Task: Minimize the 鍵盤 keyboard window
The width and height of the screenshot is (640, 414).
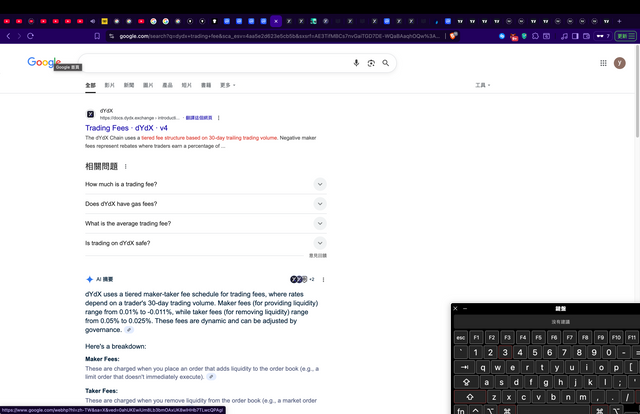Action: click(465, 309)
